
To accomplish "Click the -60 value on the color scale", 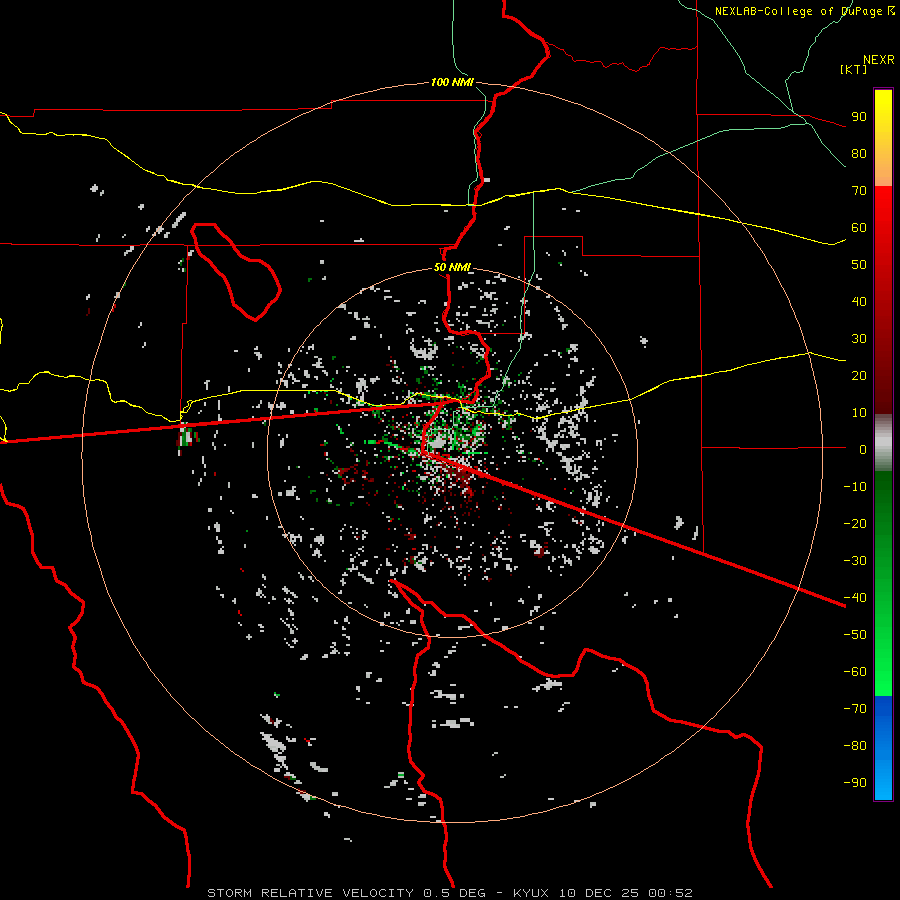I will coord(855,672).
